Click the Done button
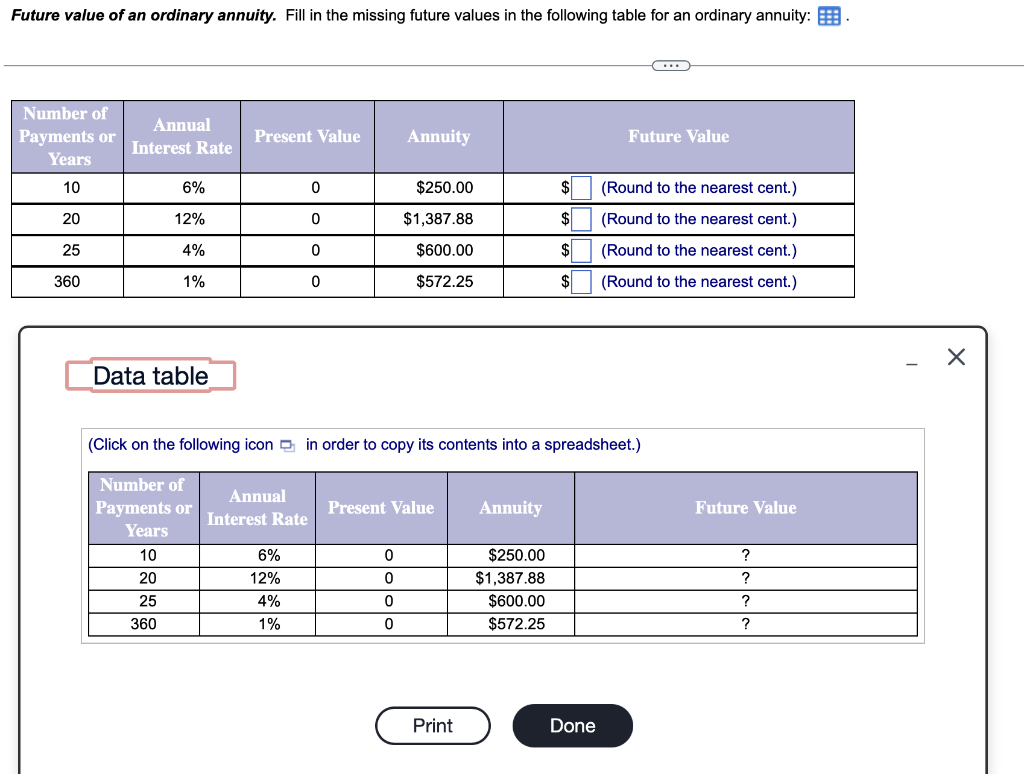The height and width of the screenshot is (774, 1024). point(572,726)
